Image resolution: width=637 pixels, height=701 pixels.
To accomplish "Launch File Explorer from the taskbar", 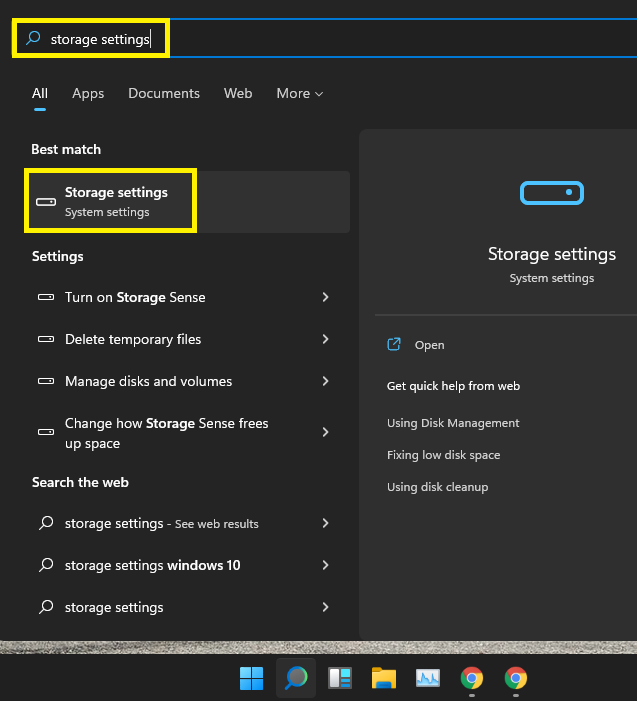I will pyautogui.click(x=384, y=679).
